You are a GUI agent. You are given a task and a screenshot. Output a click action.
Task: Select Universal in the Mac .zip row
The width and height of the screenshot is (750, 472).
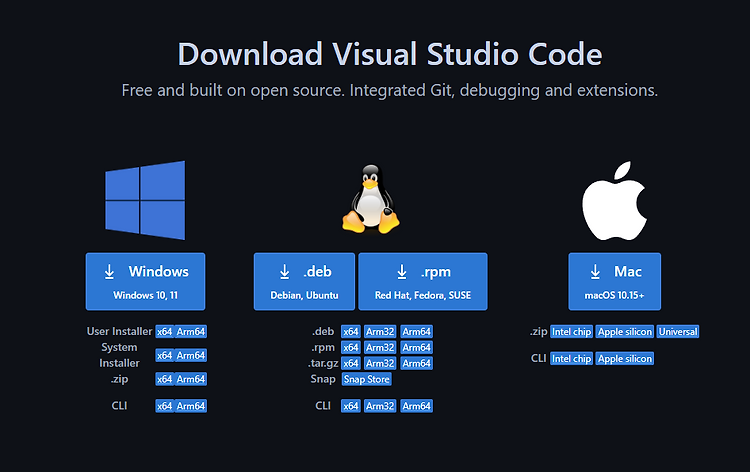click(678, 331)
